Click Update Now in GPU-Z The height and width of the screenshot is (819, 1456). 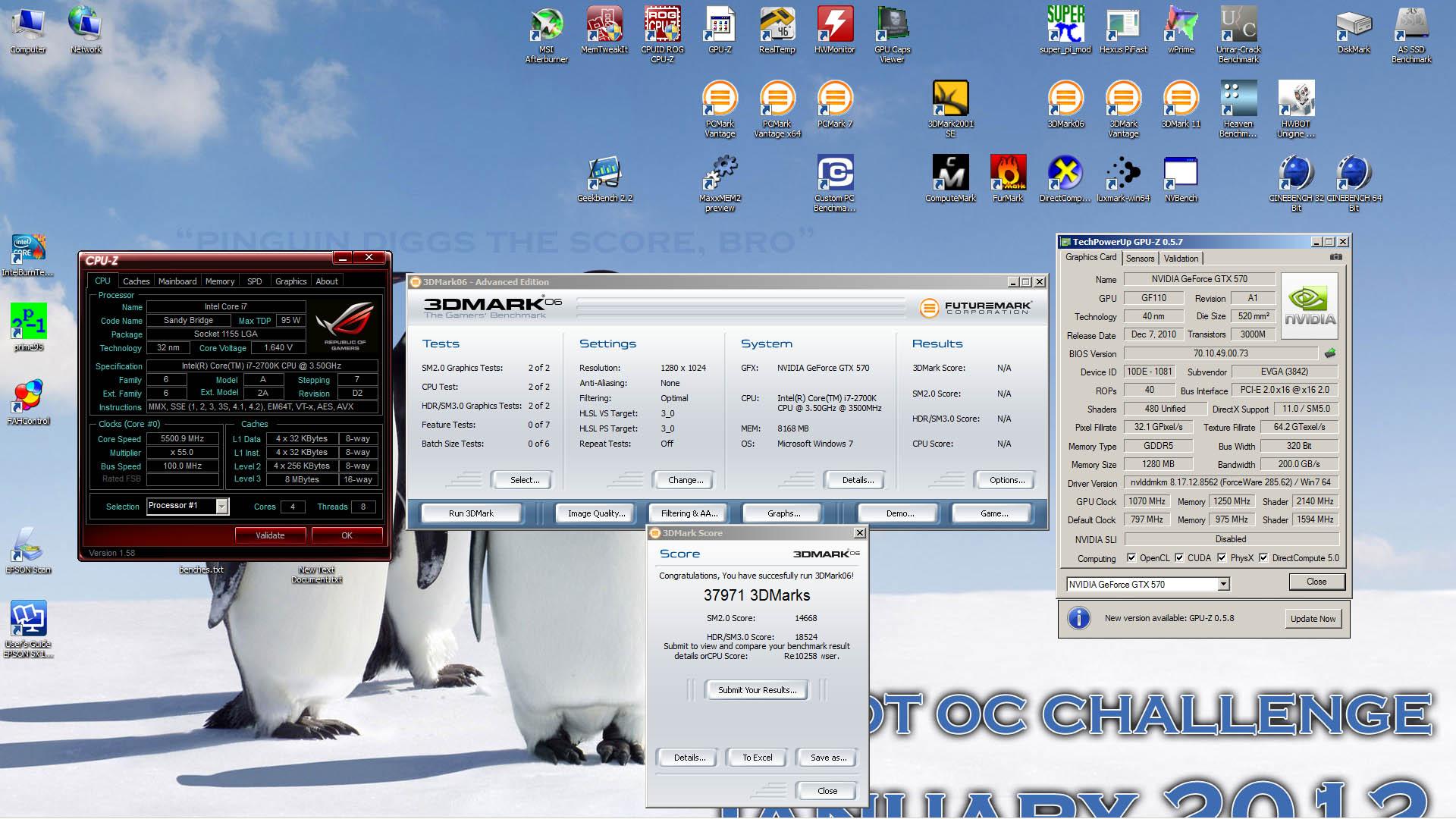[x=1313, y=619]
